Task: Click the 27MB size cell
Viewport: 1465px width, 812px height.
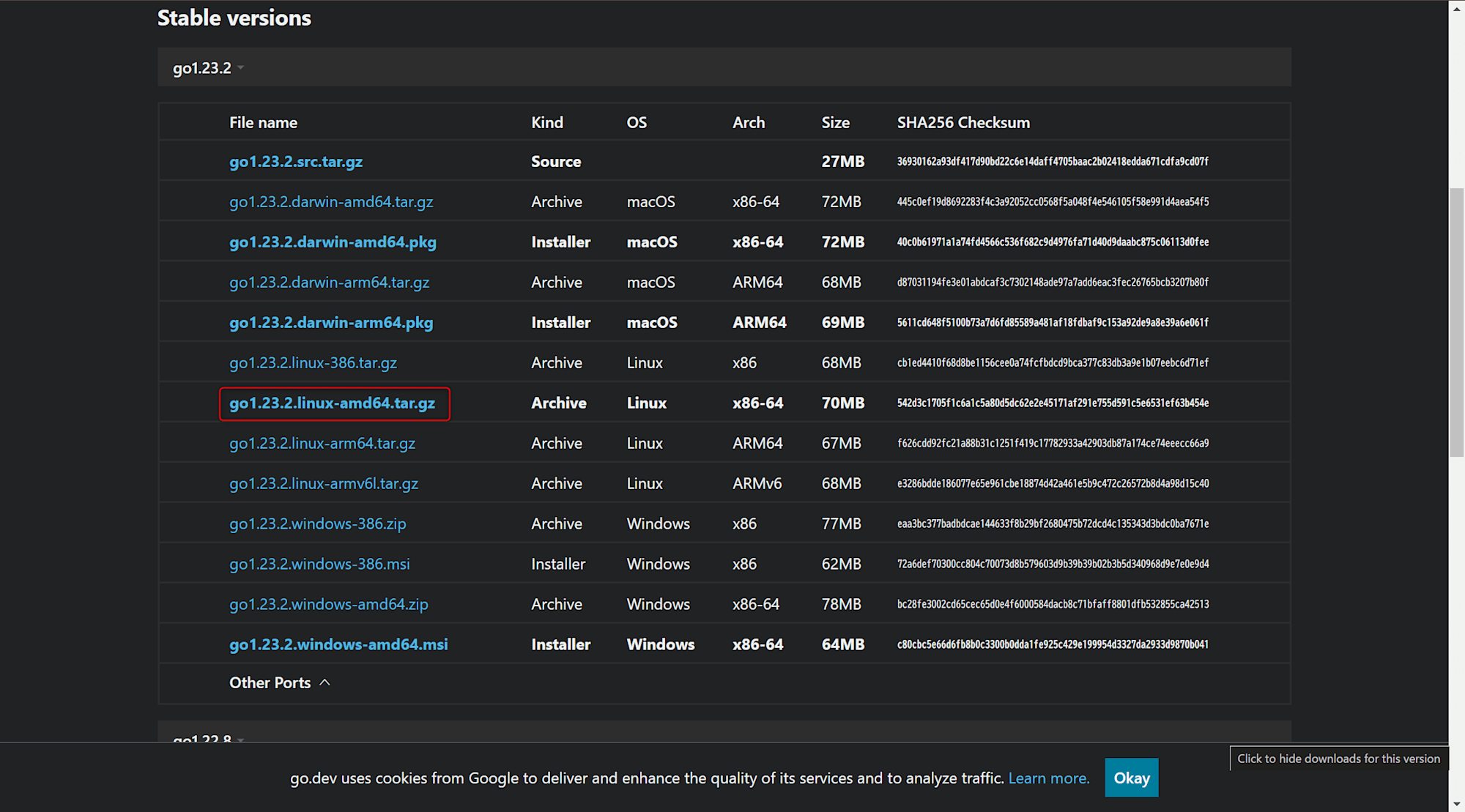Action: (x=842, y=162)
